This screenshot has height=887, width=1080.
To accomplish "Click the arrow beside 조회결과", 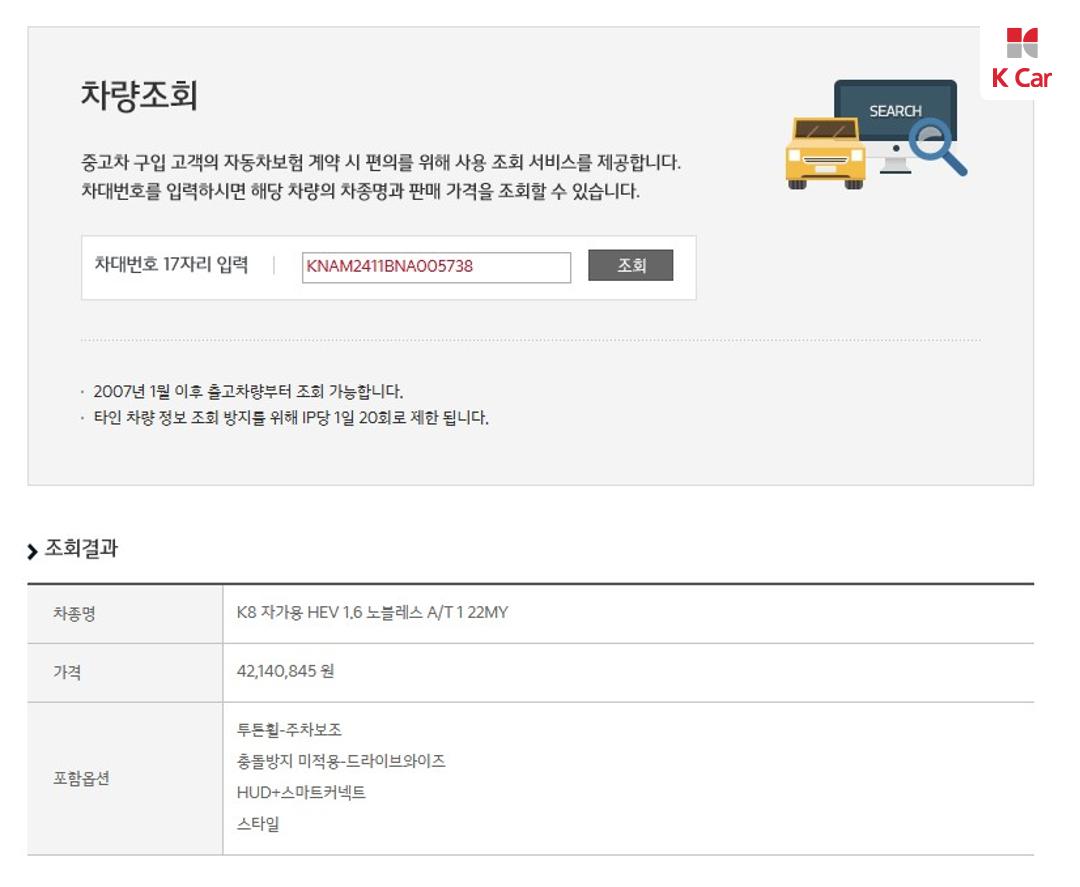I will [x=33, y=550].
